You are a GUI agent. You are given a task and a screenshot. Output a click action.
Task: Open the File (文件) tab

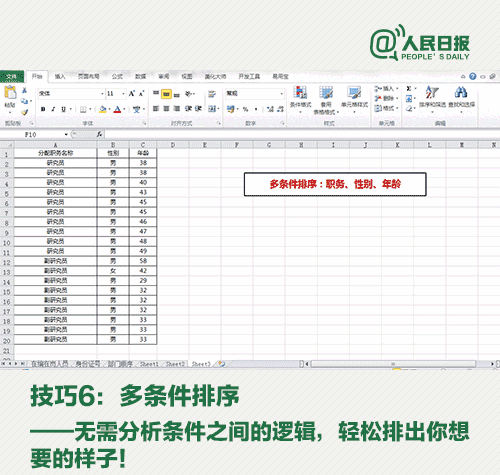(x=12, y=76)
